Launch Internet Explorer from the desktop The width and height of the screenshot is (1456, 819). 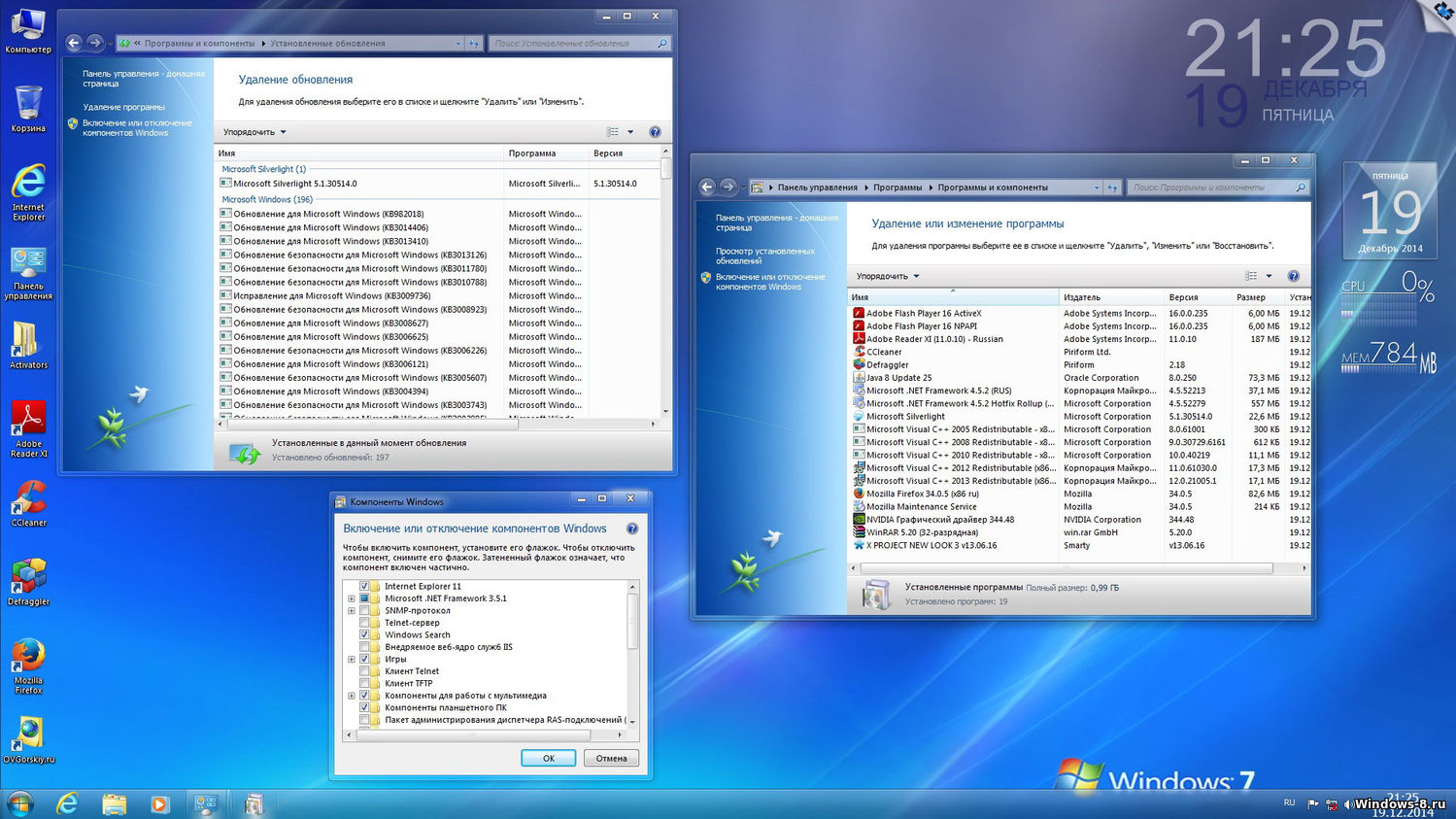tap(28, 192)
